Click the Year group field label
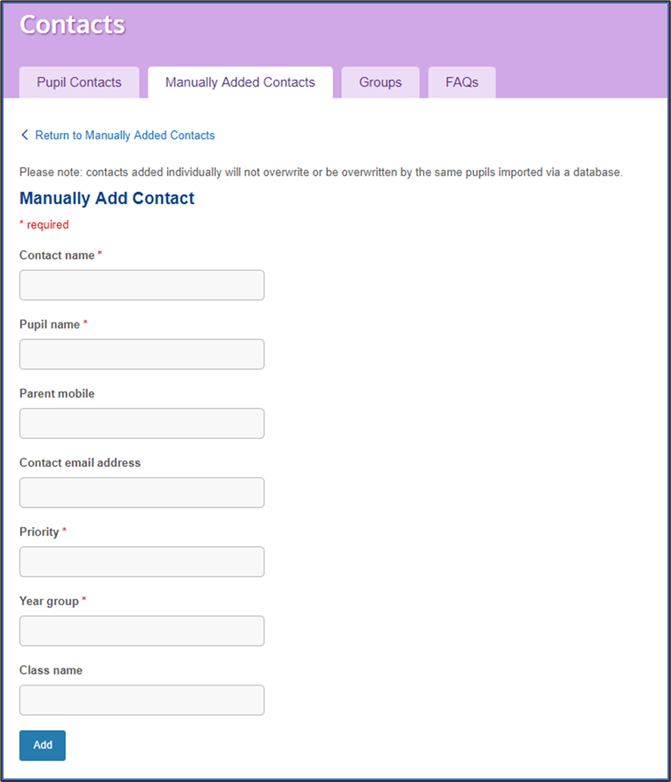The image size is (671, 782). click(49, 601)
